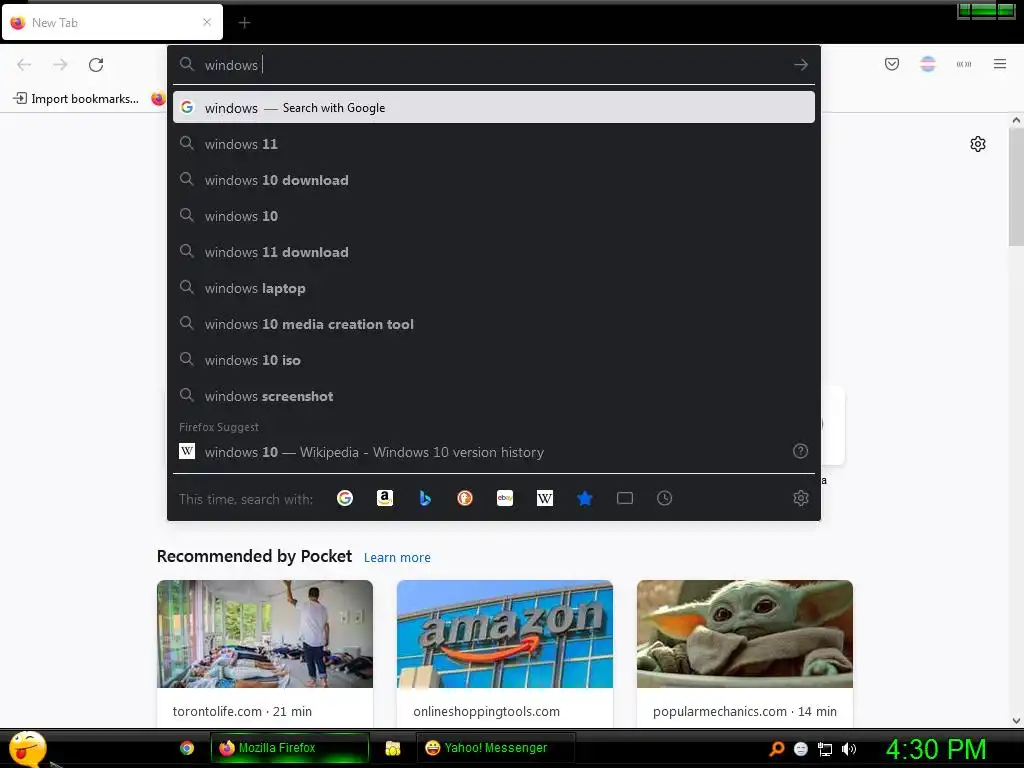Open Baby Yoda popularmechanics article thumbnail
Viewport: 1024px width, 768px height.
pyautogui.click(x=744, y=633)
